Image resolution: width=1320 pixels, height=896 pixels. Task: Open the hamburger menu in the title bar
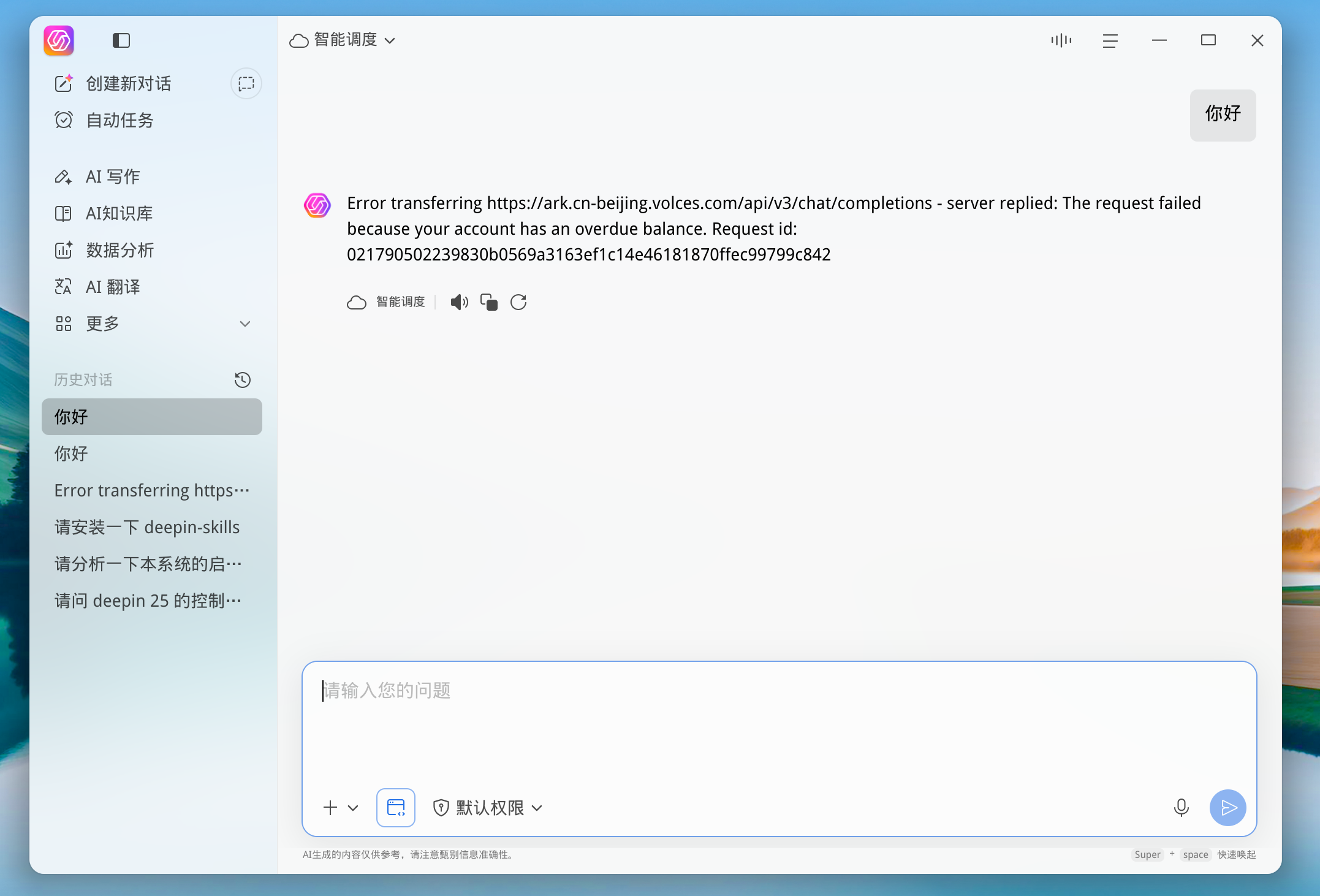pyautogui.click(x=1110, y=40)
